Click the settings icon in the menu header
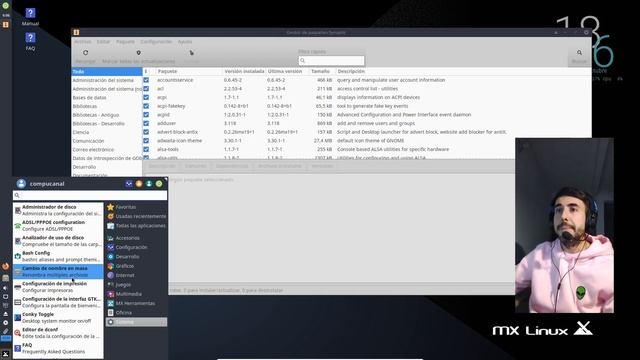640x360 pixels. tap(129, 184)
